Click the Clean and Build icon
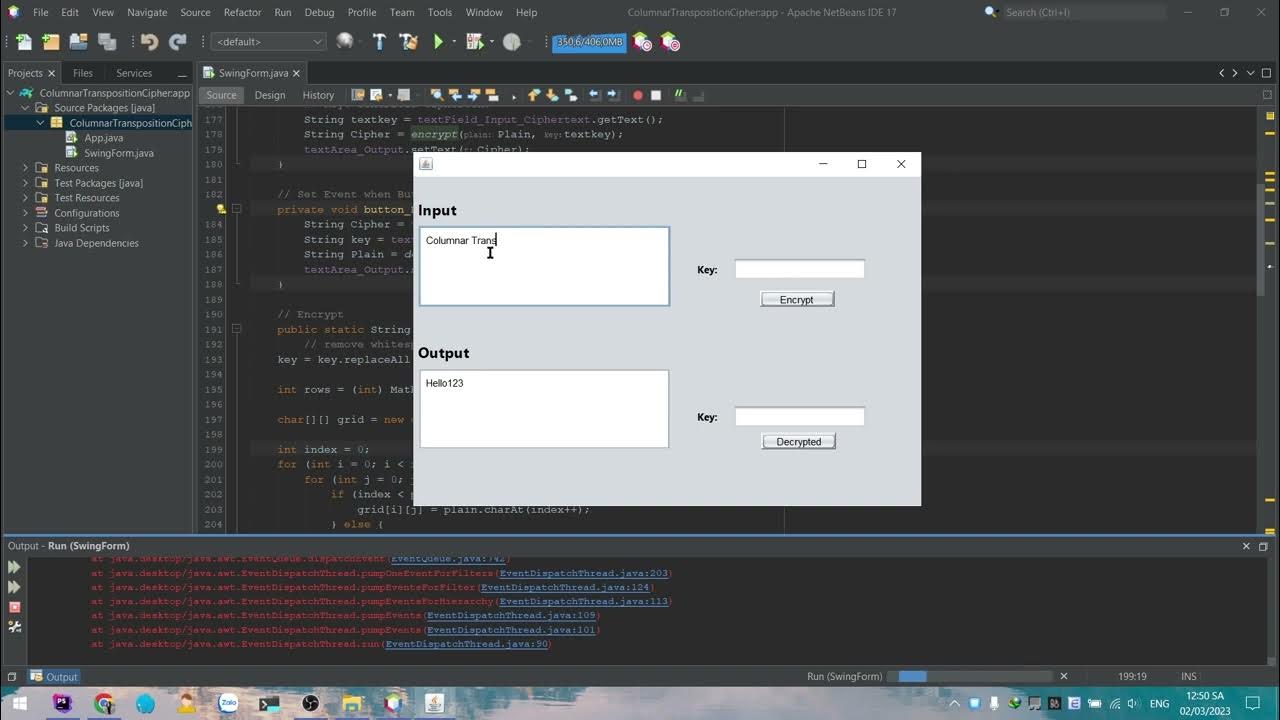Image resolution: width=1280 pixels, height=720 pixels. [408, 42]
